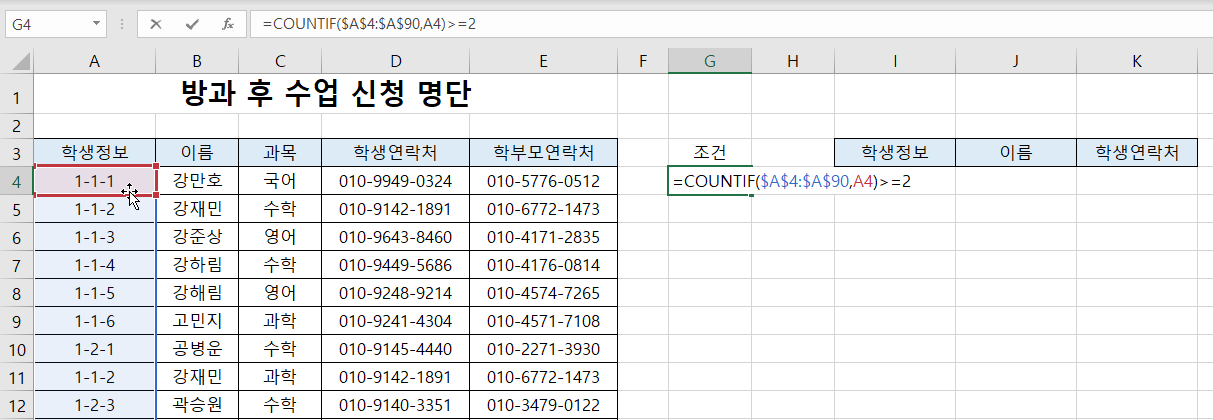Screen dimensions: 1213x420
Task: Click the Name Box showing G4
Action: (47, 22)
